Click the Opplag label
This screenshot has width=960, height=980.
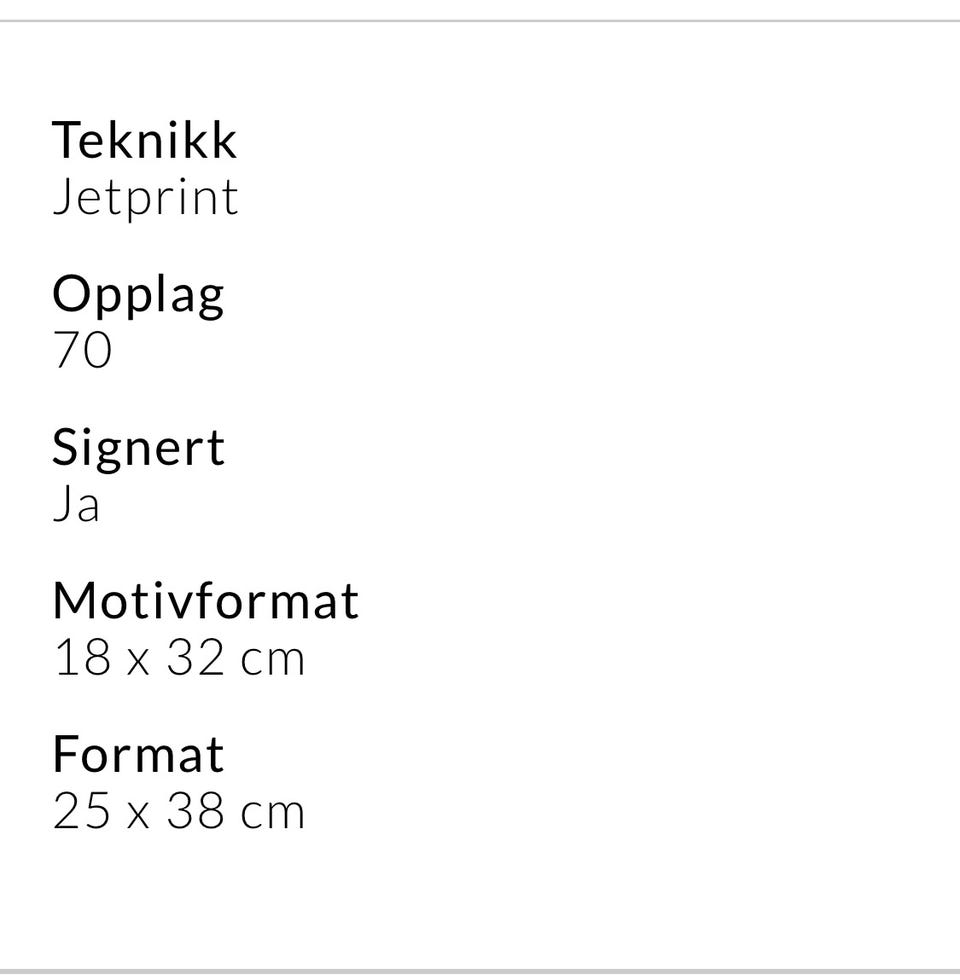(x=138, y=296)
